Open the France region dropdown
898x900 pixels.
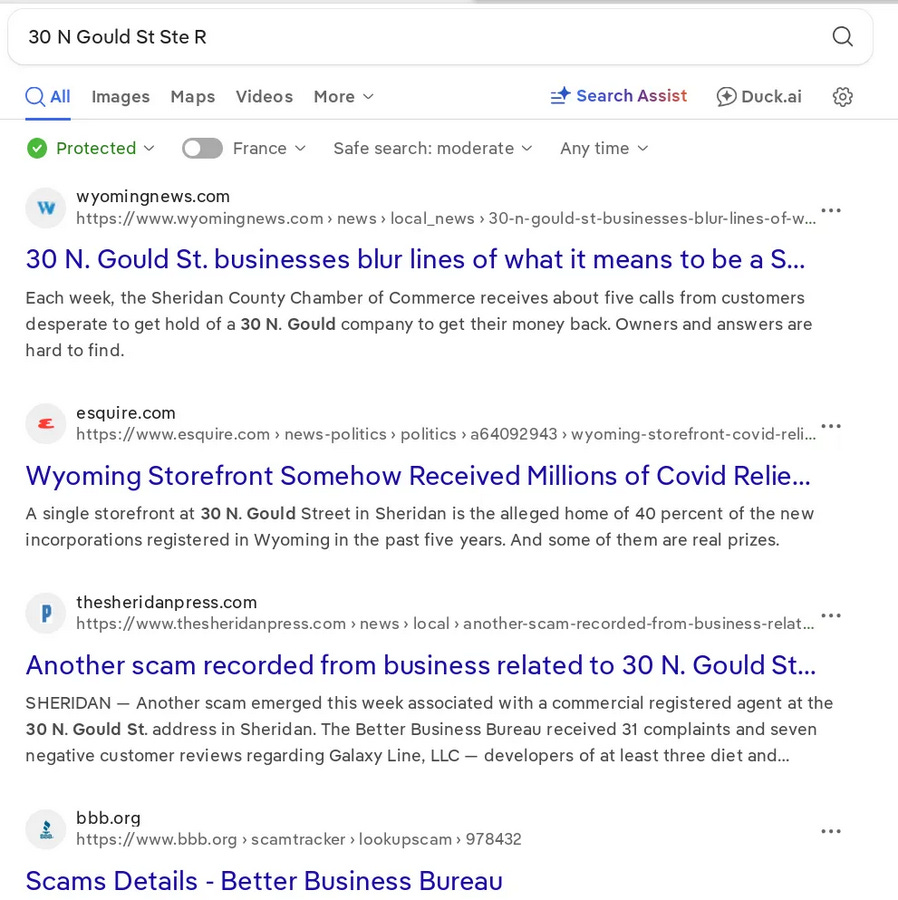269,149
